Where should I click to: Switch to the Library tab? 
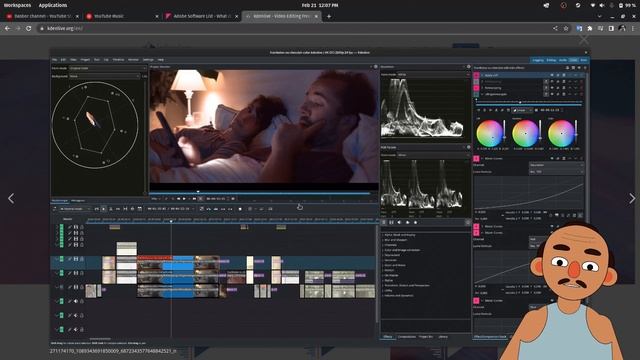[443, 337]
